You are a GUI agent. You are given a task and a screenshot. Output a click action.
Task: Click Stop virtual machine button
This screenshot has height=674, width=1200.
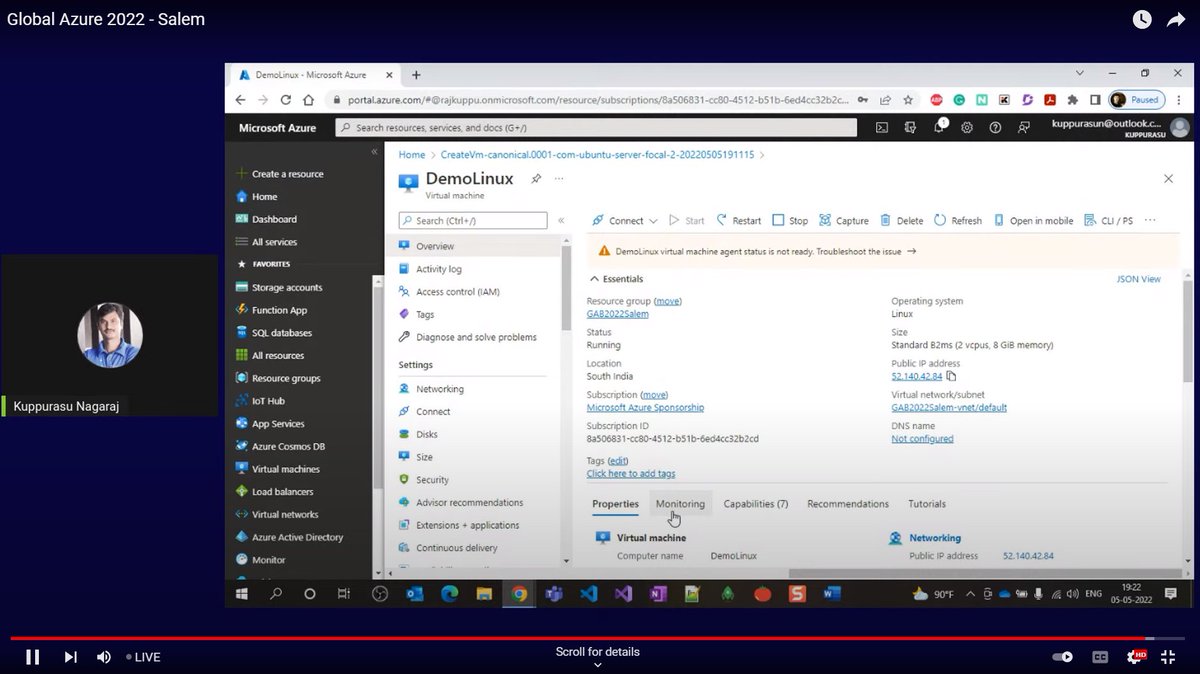point(790,221)
